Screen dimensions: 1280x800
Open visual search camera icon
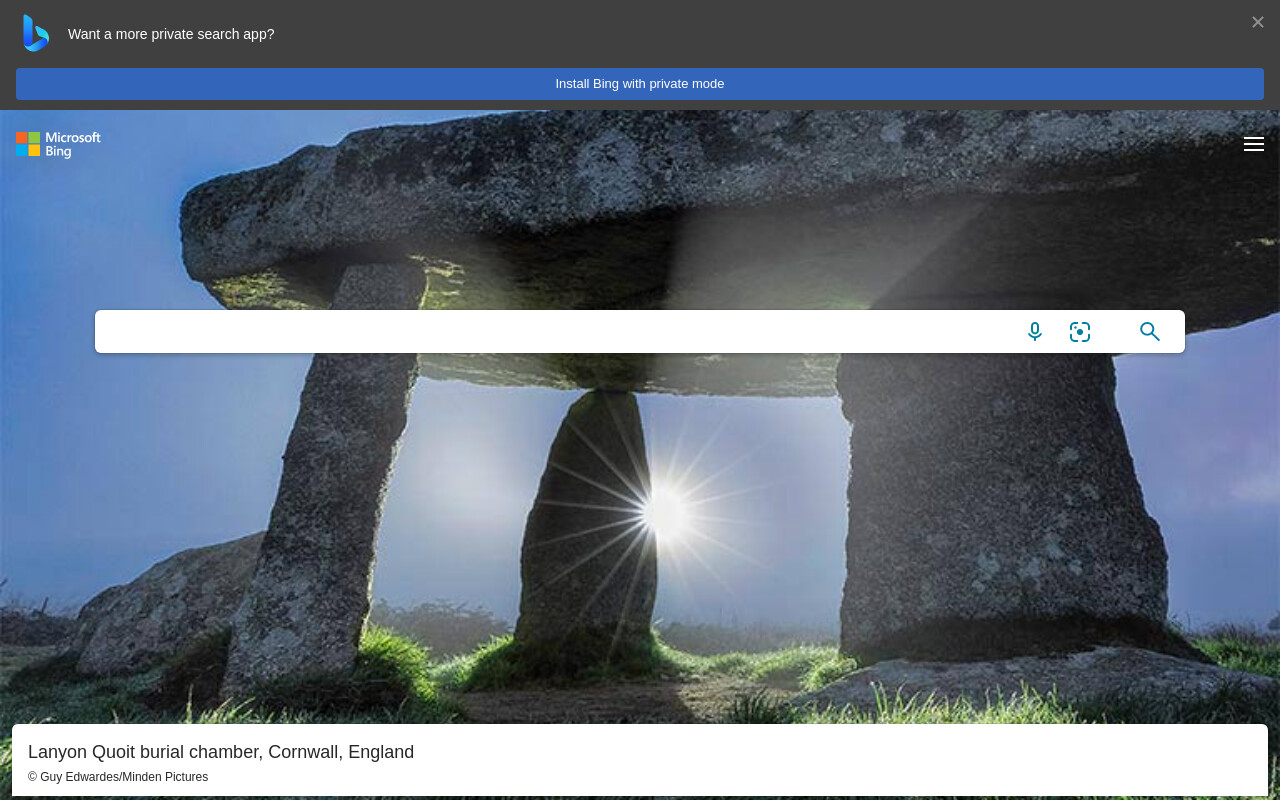[1080, 332]
